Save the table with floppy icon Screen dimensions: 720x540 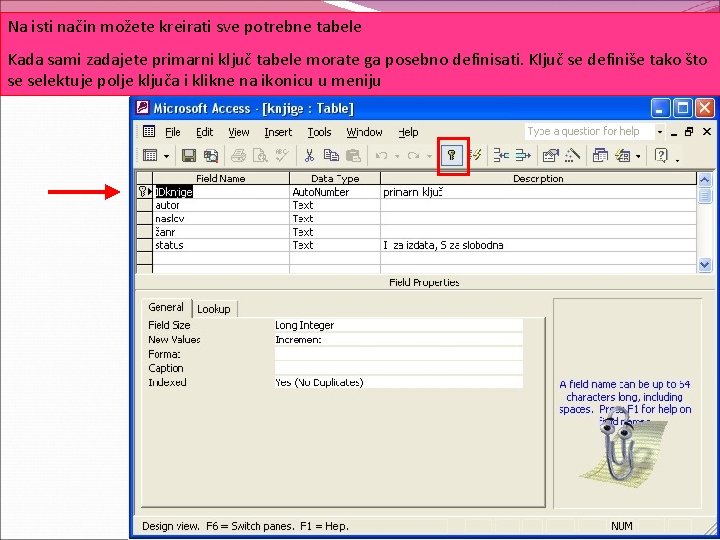coord(189,156)
